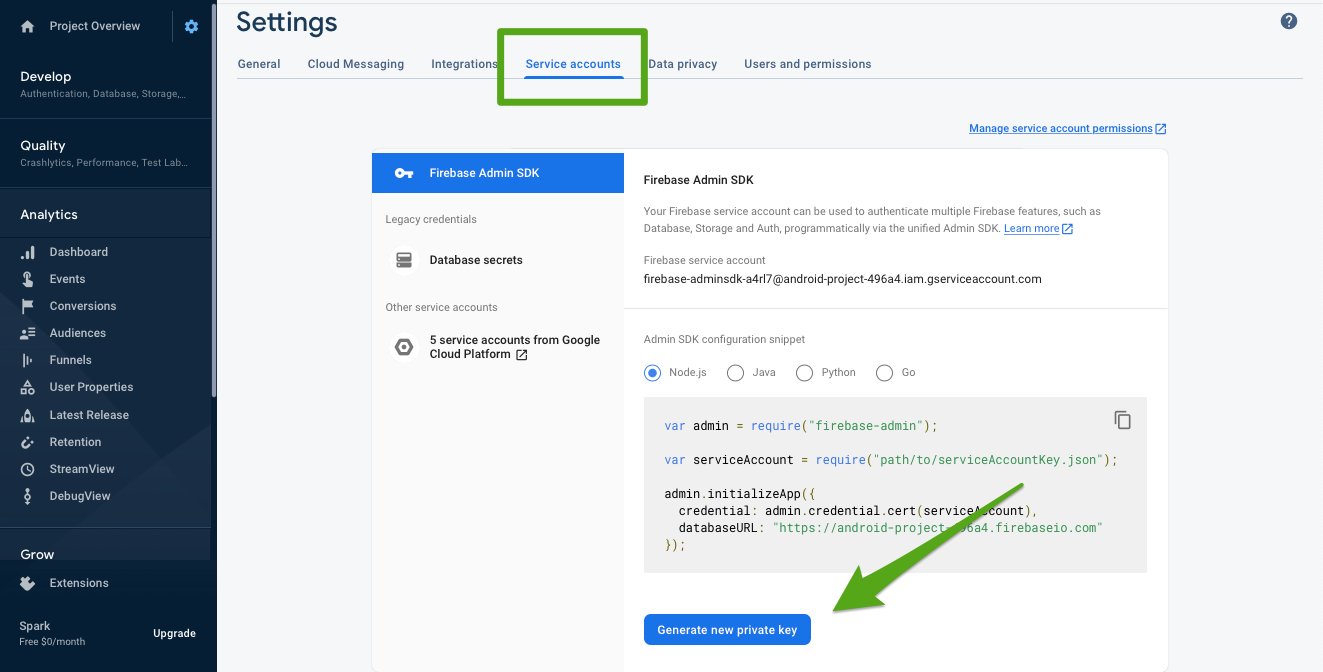Click the Latest Release icon
Viewport: 1323px width, 672px height.
(28, 415)
